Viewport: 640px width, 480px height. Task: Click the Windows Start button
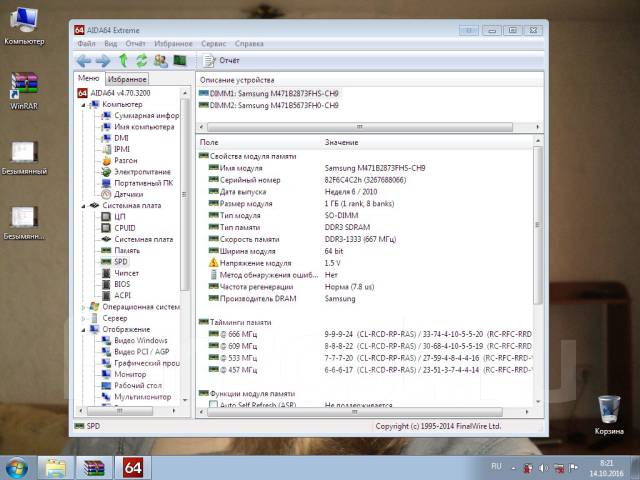coord(17,467)
